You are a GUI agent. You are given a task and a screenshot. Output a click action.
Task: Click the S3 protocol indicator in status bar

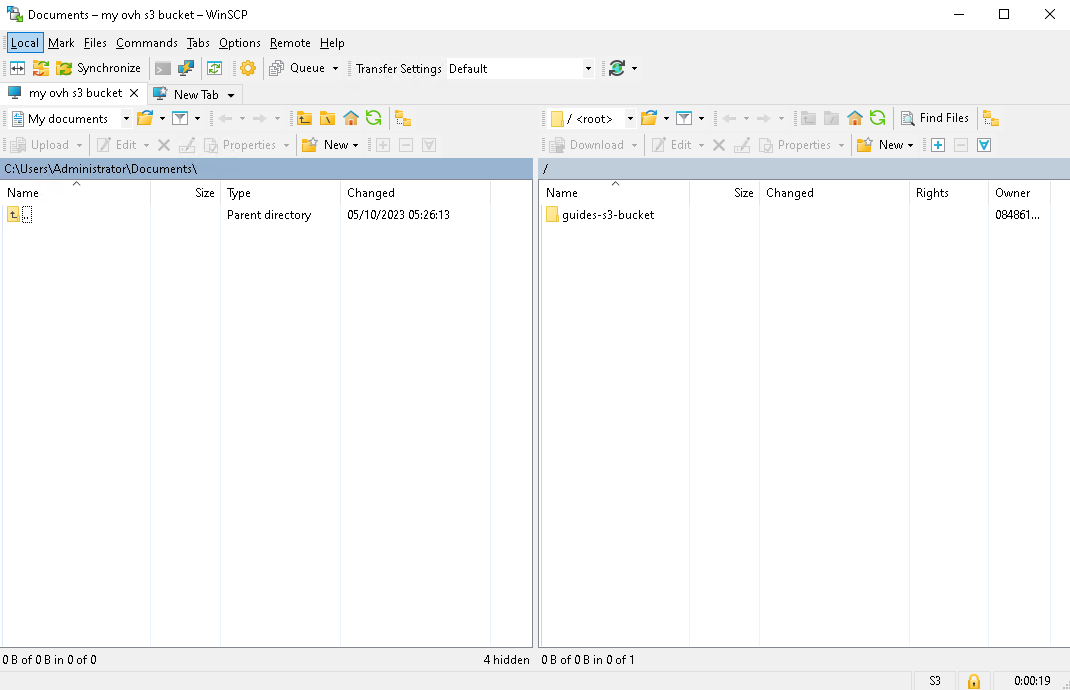tap(933, 680)
